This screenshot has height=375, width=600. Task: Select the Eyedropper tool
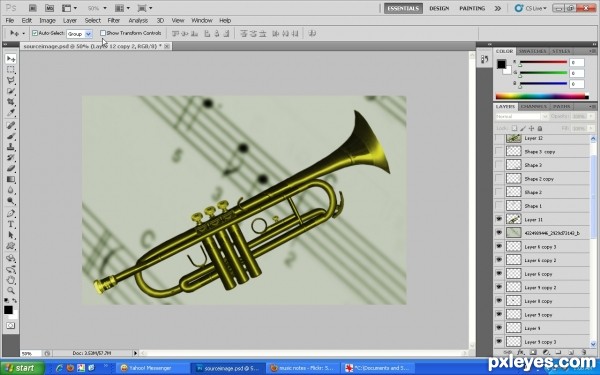(11, 112)
